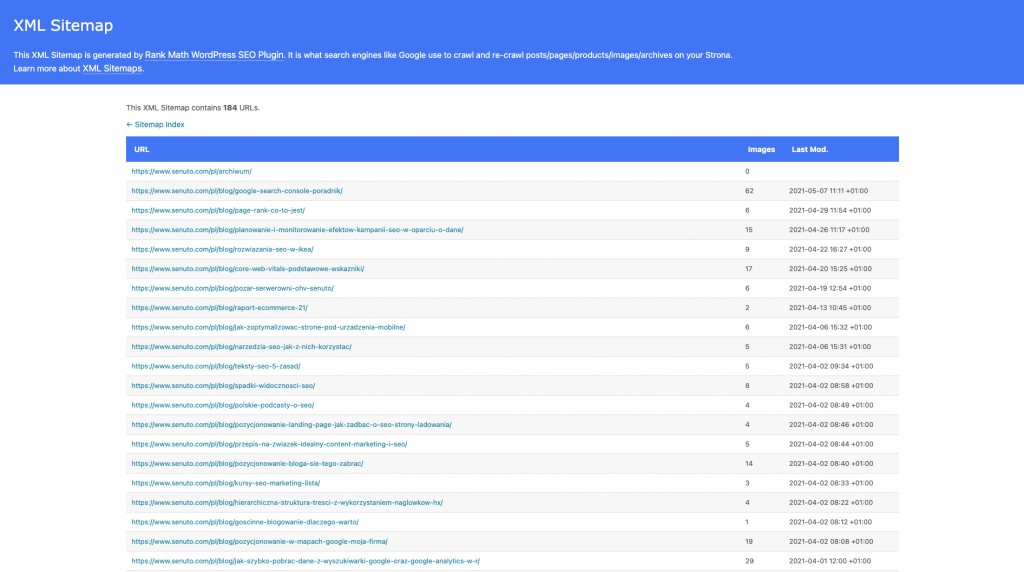This screenshot has width=1024, height=572.
Task: Select the image count 19 cell
Action: [749, 542]
